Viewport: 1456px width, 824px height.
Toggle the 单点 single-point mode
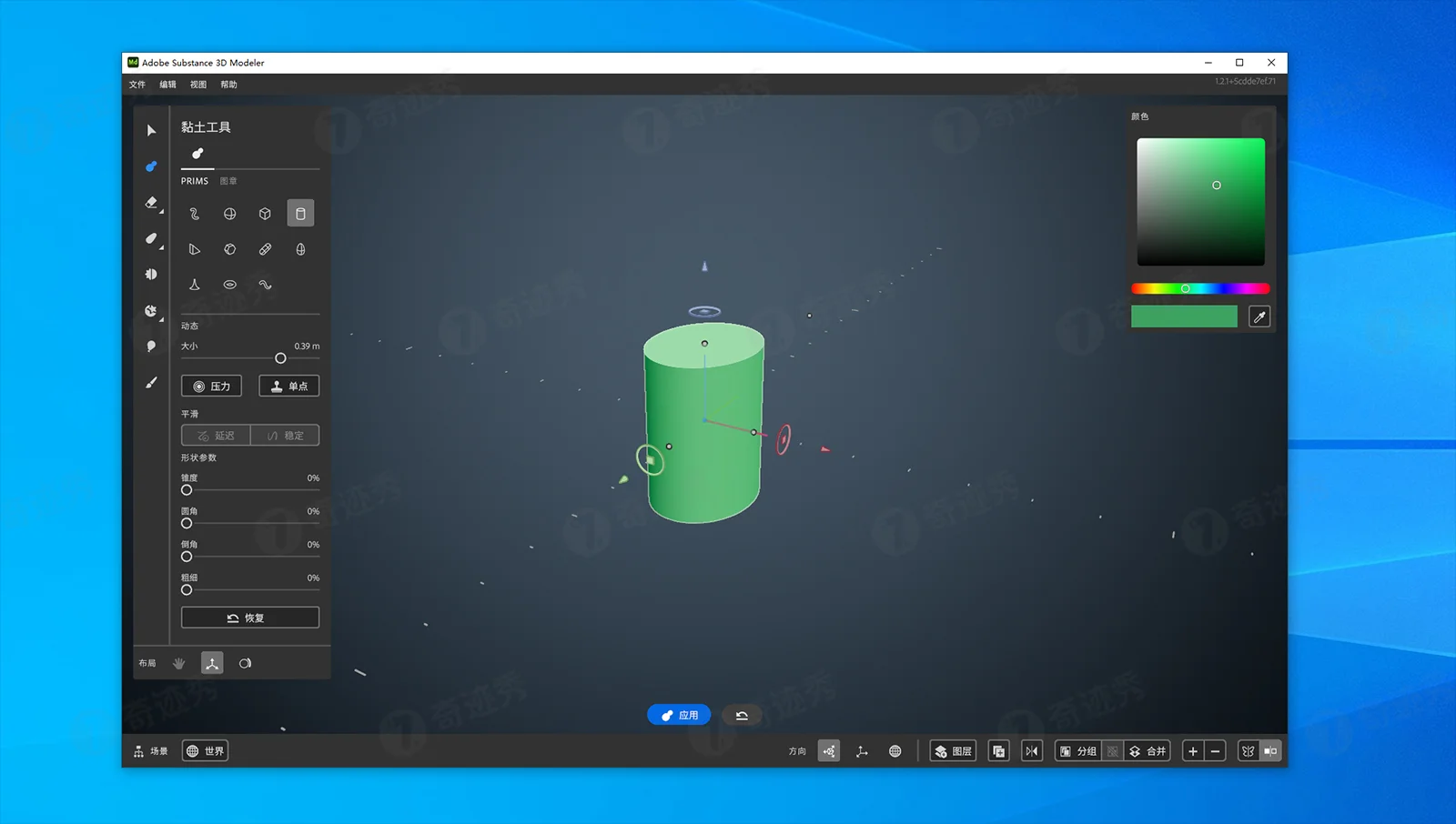(289, 387)
